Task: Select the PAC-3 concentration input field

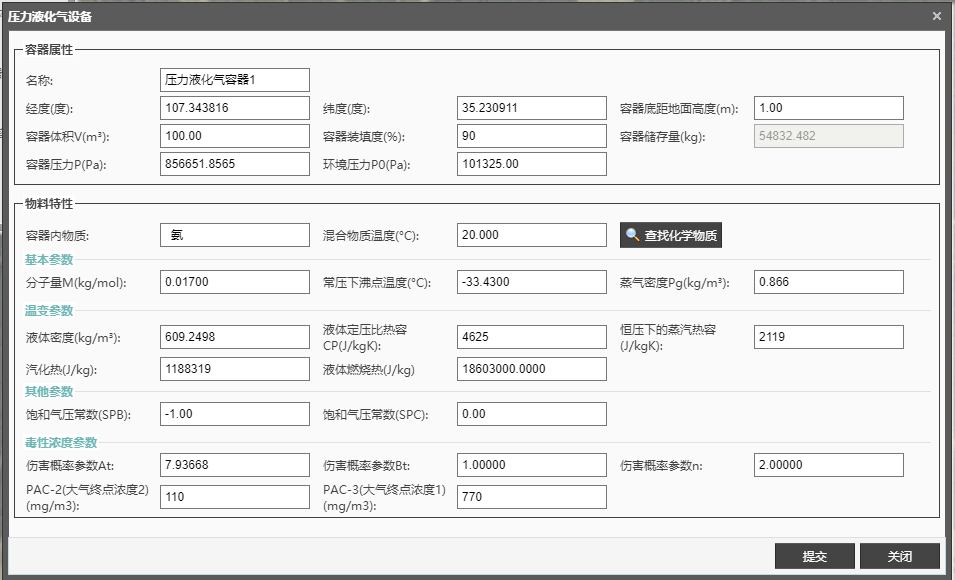Action: [532, 497]
